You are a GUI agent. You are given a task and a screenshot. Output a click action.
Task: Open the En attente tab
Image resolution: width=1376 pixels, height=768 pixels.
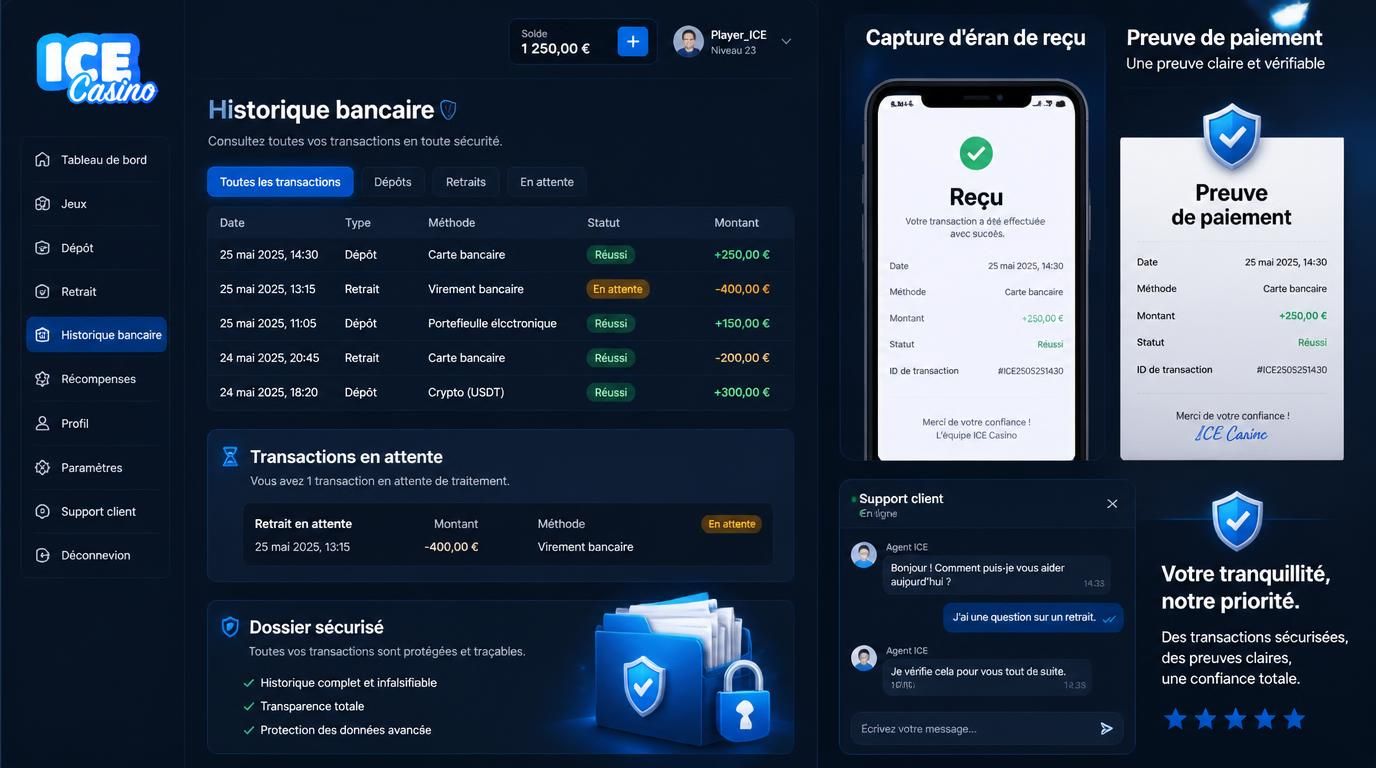[547, 182]
